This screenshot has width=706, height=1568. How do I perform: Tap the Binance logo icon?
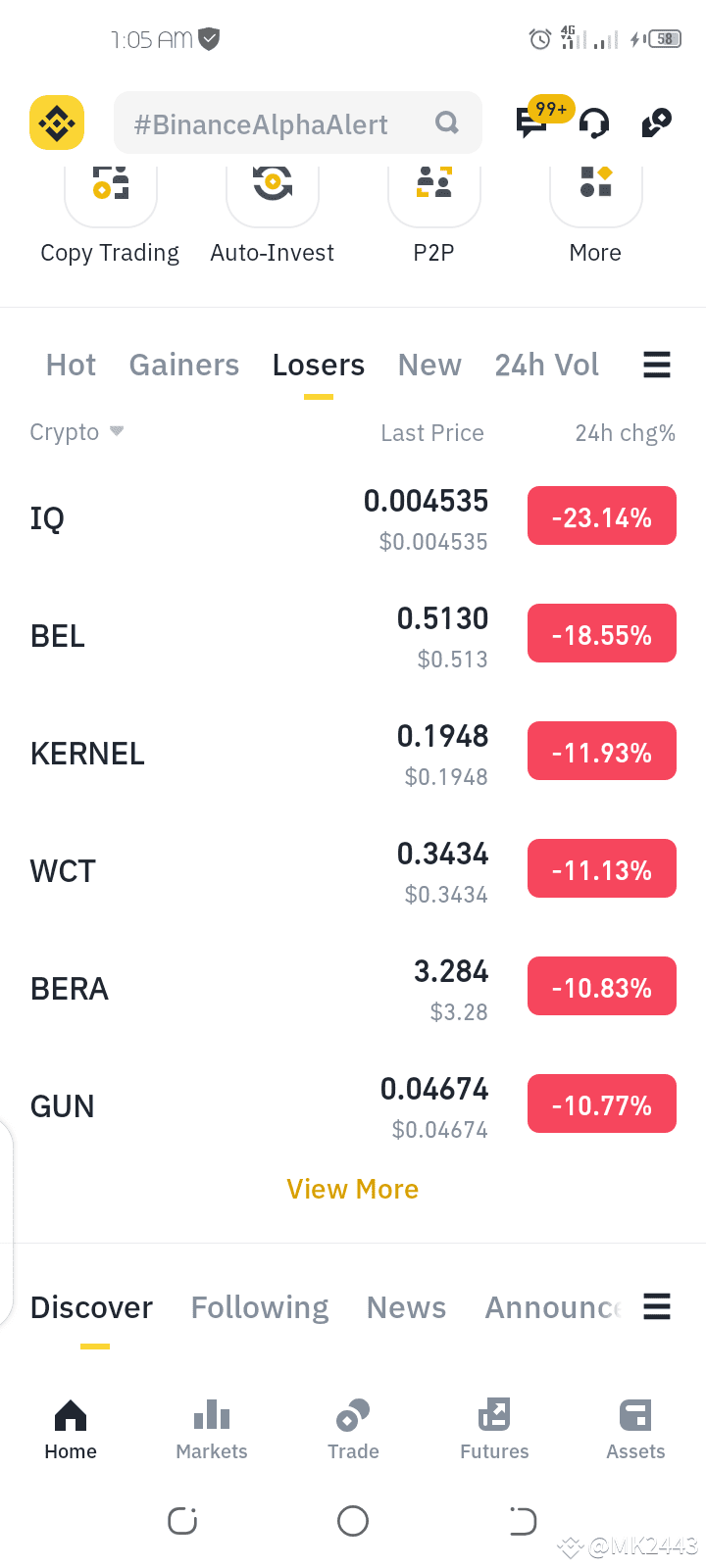click(57, 122)
